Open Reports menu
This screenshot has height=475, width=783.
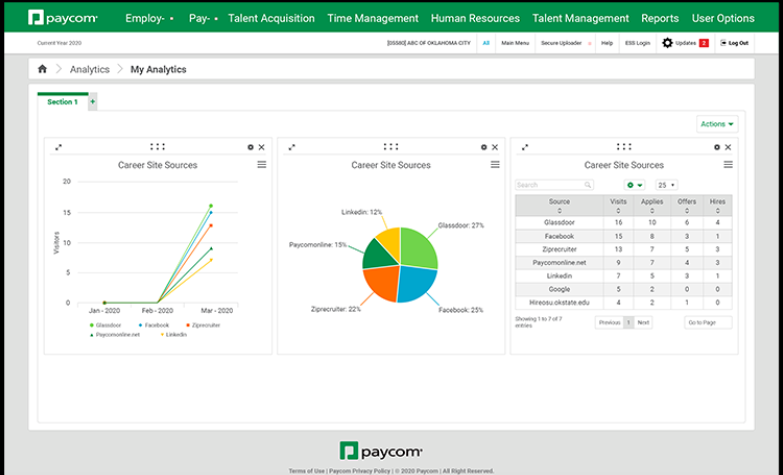(660, 18)
